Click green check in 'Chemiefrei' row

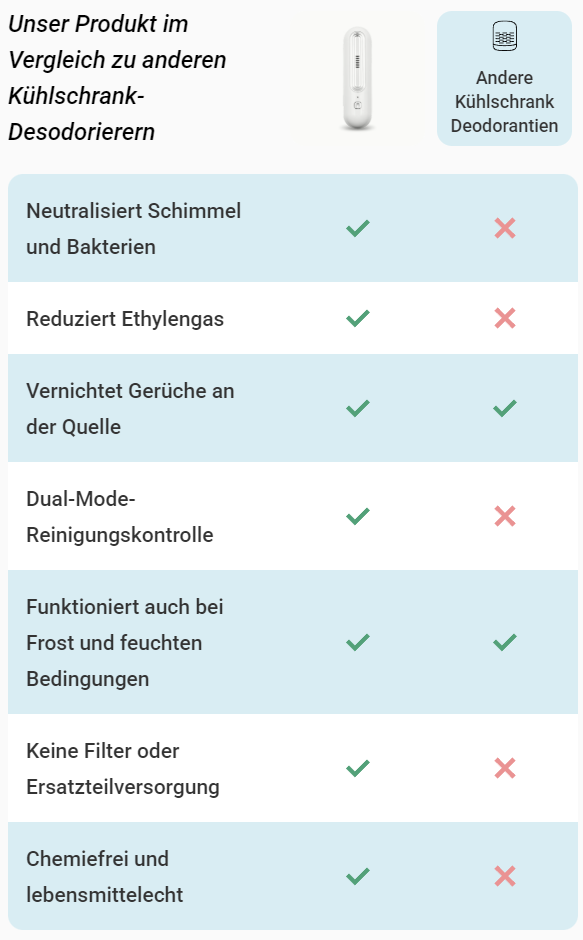(358, 876)
